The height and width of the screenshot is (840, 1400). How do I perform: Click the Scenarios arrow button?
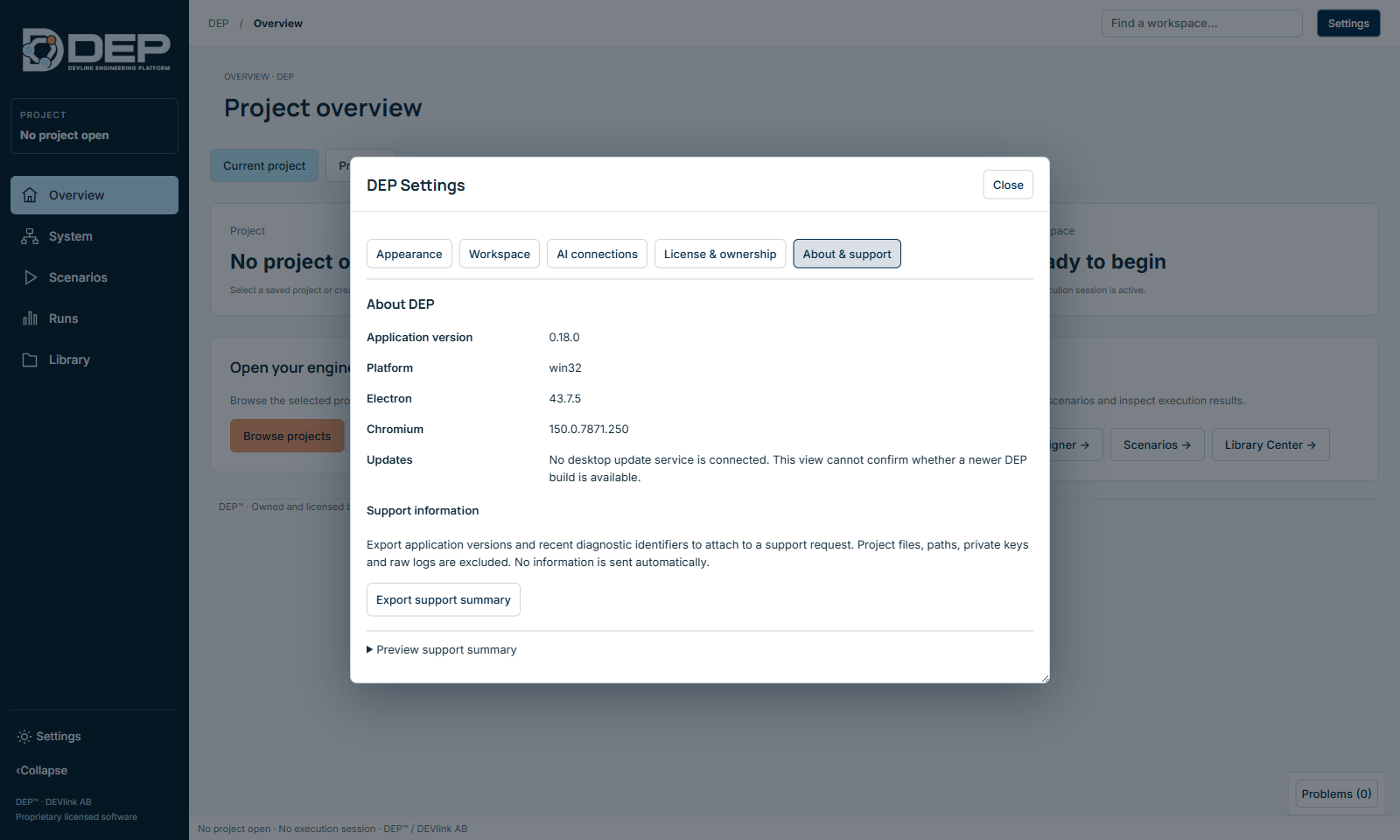1158,444
